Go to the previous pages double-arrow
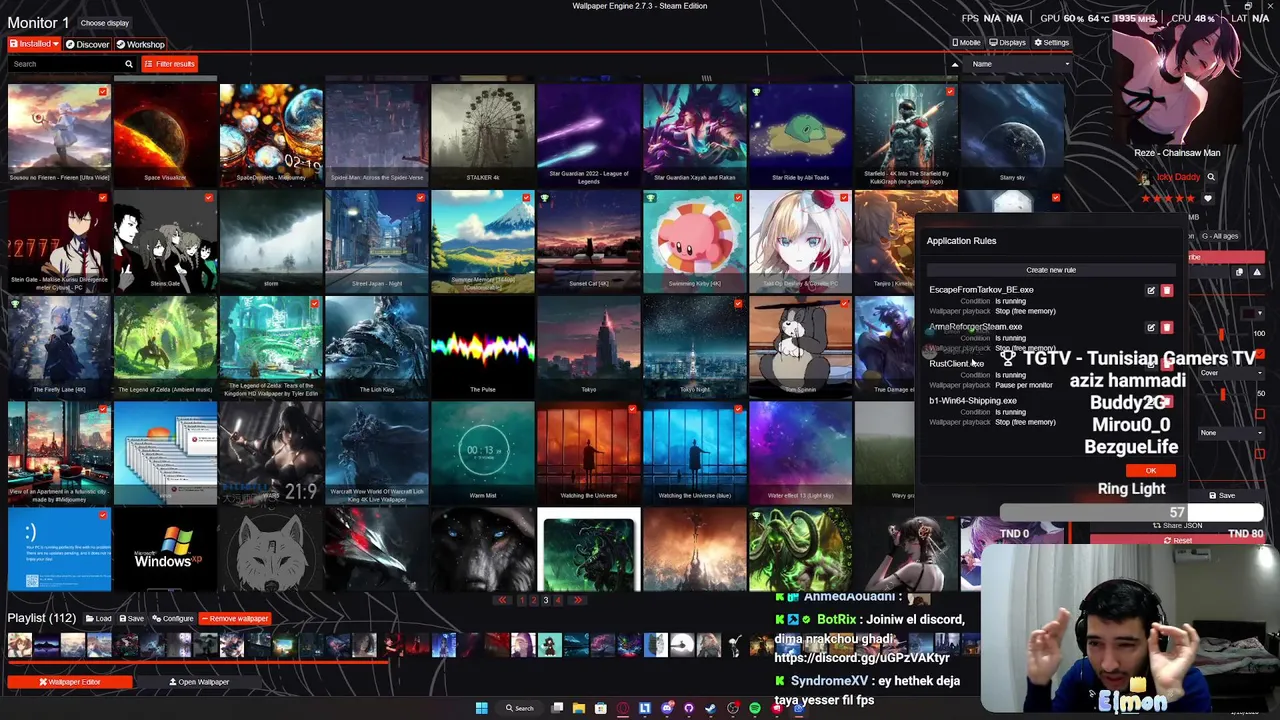Viewport: 1280px width, 720px height. [x=503, y=600]
